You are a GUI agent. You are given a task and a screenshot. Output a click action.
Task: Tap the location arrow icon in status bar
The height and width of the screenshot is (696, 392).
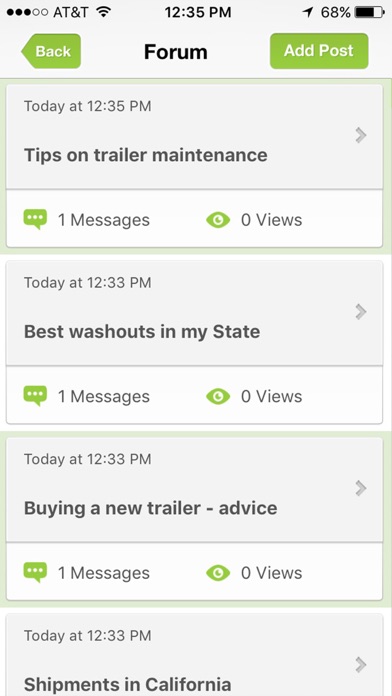(308, 12)
